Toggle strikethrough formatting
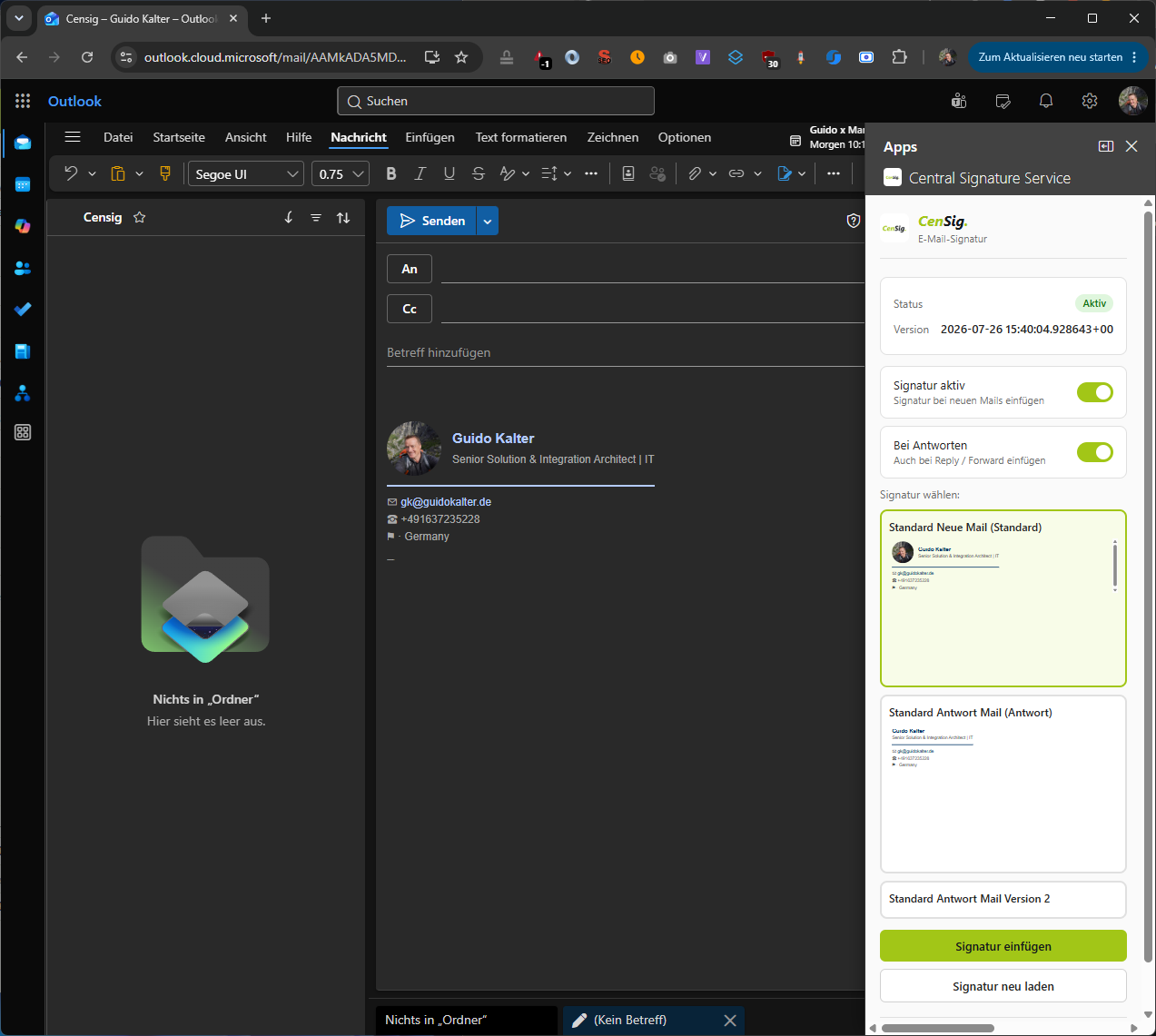Viewport: 1156px width, 1036px height. (479, 173)
